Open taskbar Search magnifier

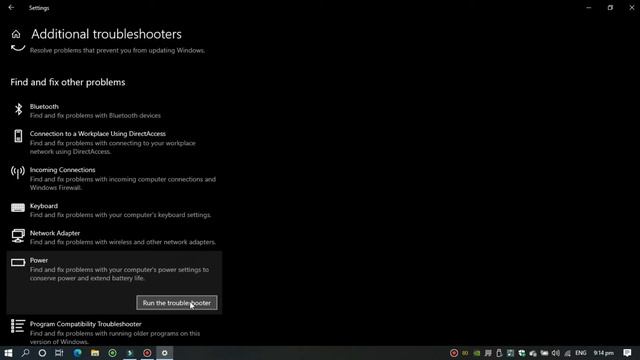[25, 353]
